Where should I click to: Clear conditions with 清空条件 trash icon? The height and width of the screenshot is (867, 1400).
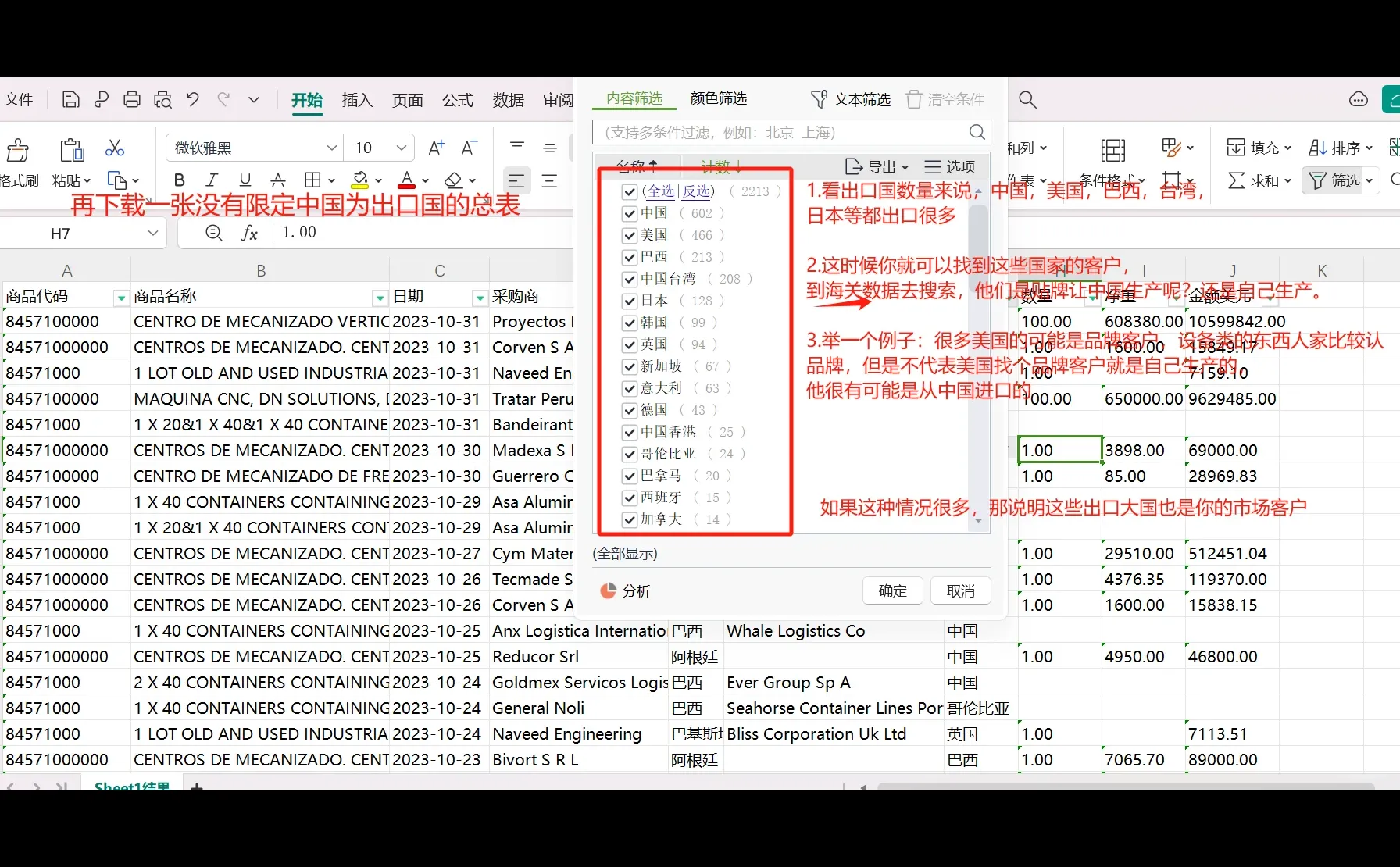pos(913,98)
